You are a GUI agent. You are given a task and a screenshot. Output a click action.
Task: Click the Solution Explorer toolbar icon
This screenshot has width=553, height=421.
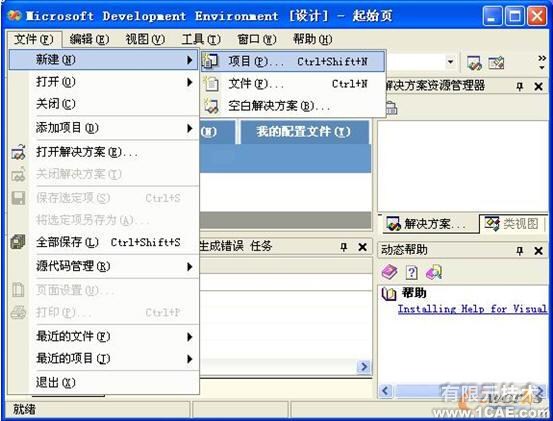(474, 63)
